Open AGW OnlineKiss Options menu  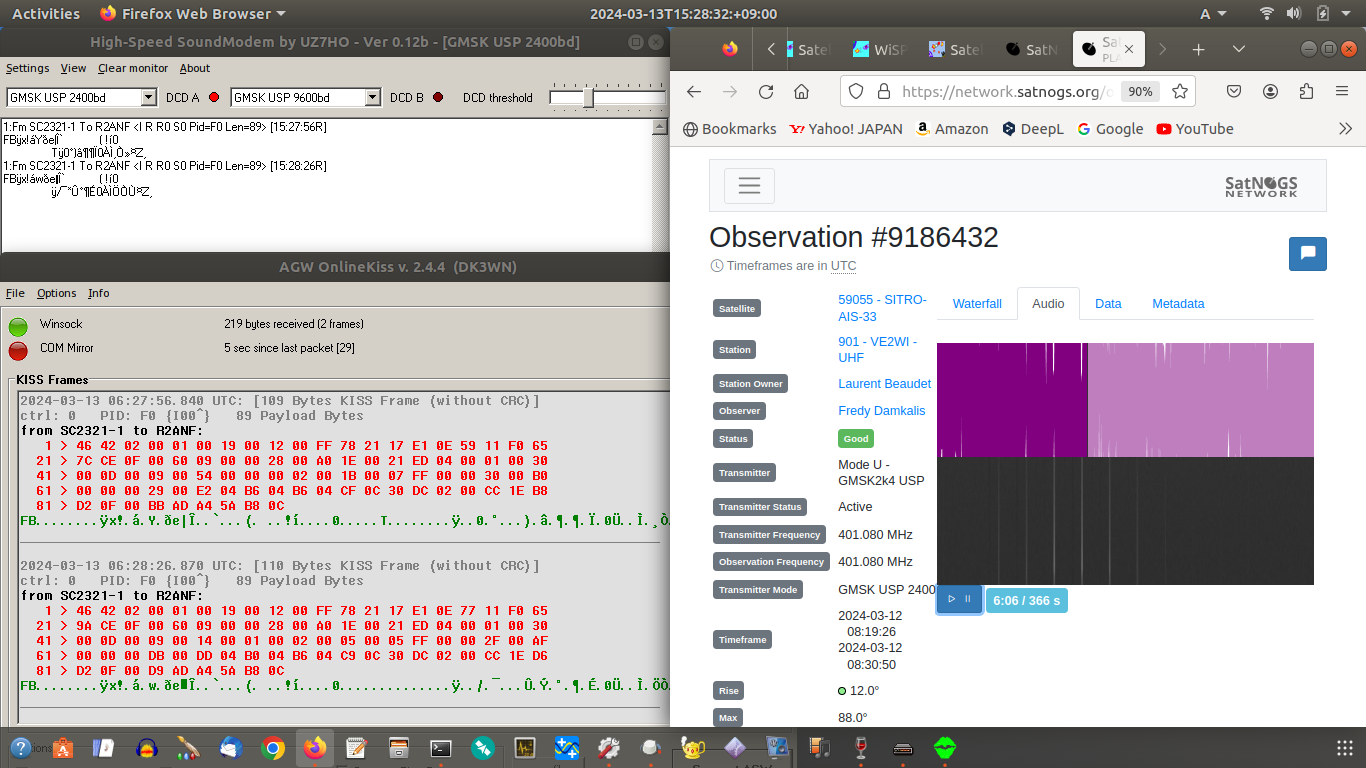point(56,293)
